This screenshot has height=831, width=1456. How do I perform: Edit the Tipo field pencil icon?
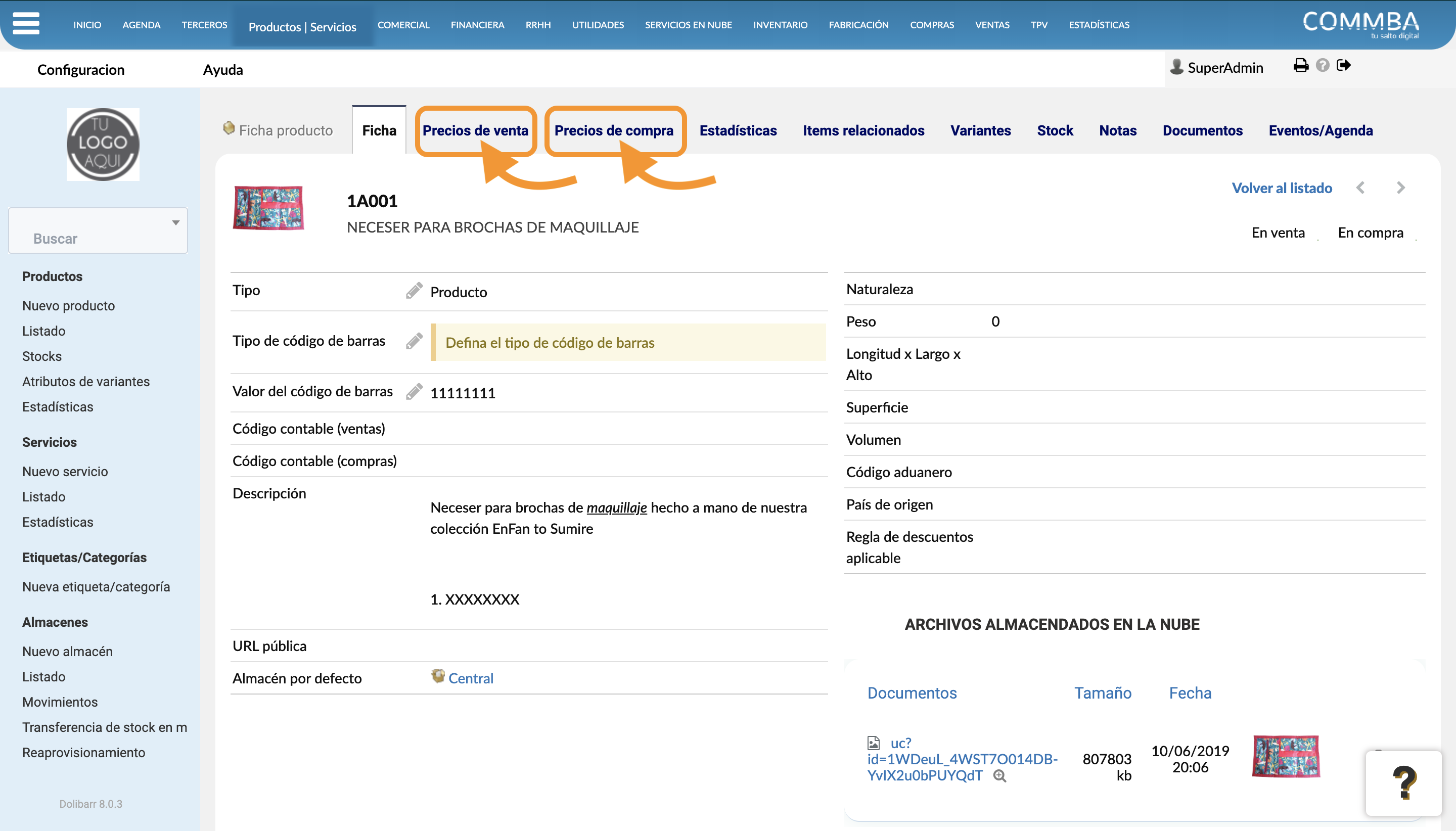[x=414, y=291]
